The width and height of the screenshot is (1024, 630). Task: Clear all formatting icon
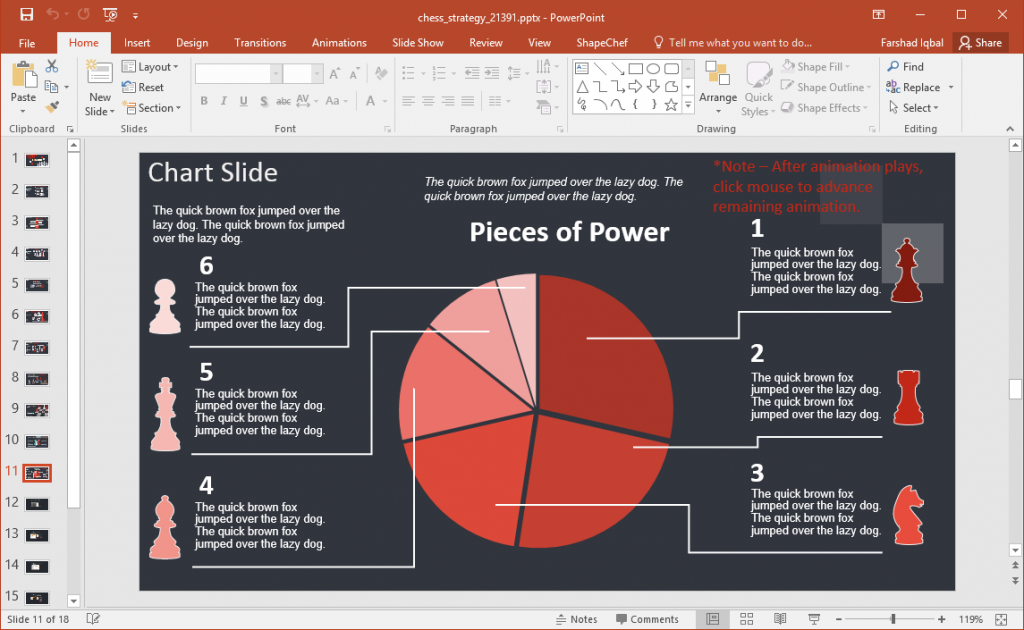point(381,73)
